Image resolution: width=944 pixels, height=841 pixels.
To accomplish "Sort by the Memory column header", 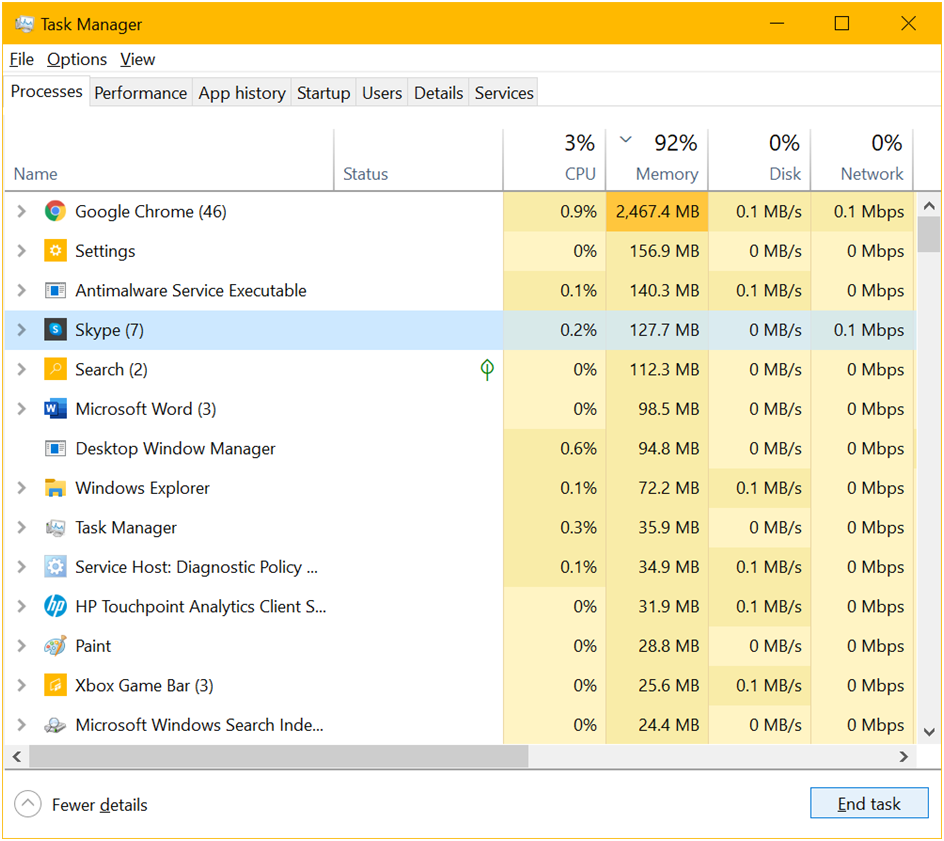I will coord(657,160).
